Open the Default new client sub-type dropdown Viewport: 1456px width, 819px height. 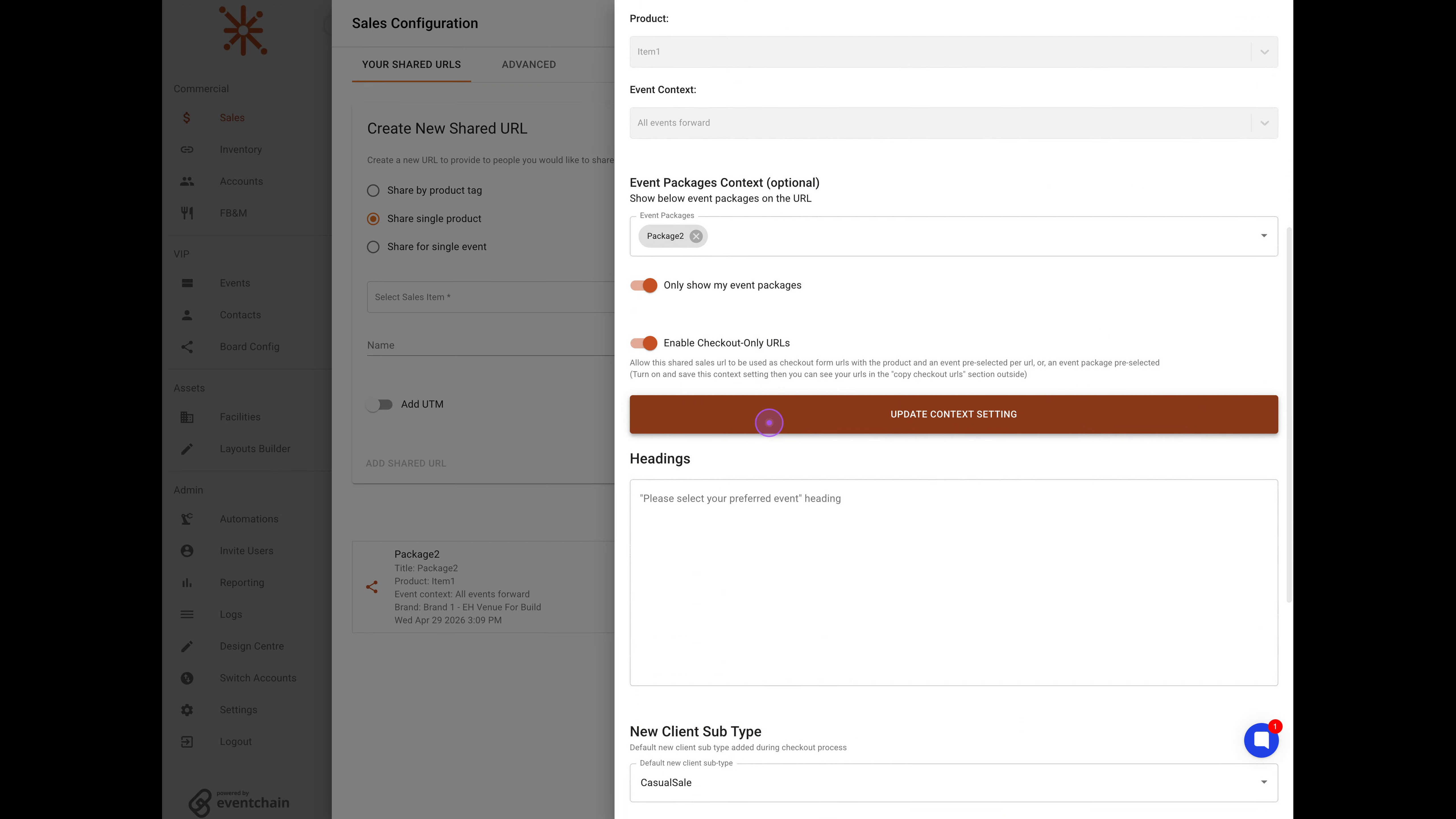pyautogui.click(x=954, y=783)
